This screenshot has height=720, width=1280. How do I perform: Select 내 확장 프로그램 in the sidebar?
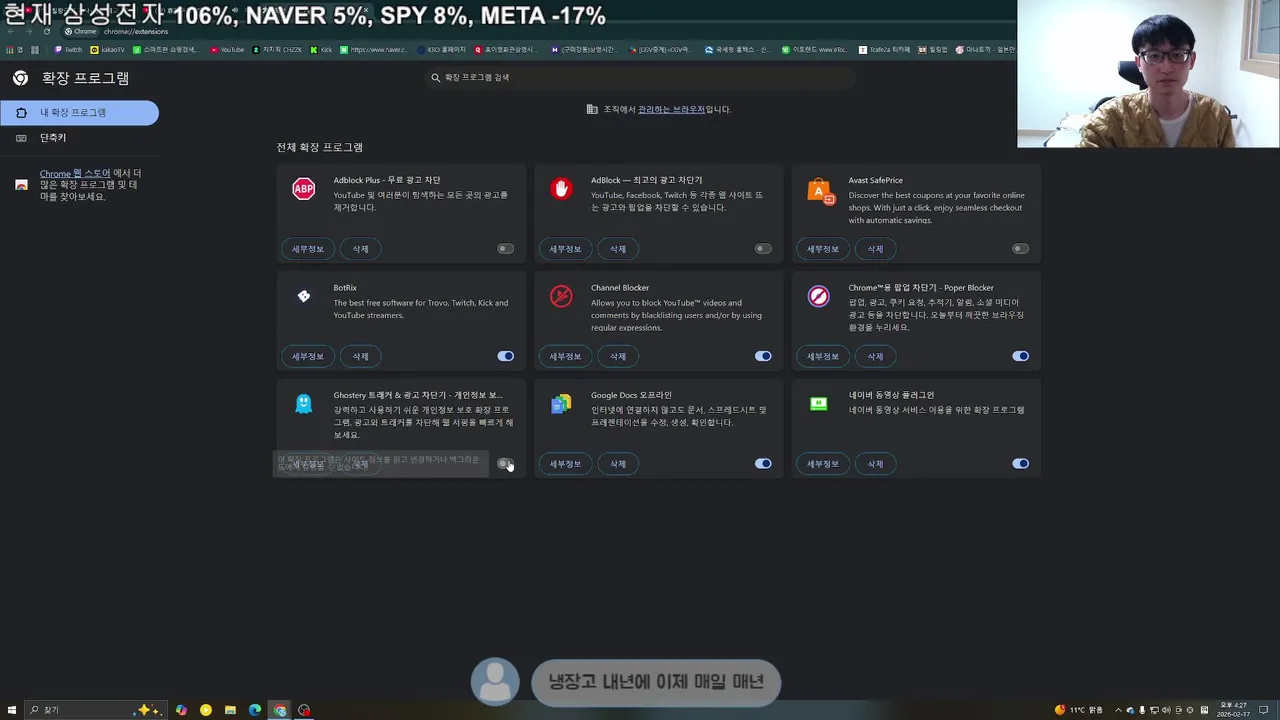coord(79,113)
